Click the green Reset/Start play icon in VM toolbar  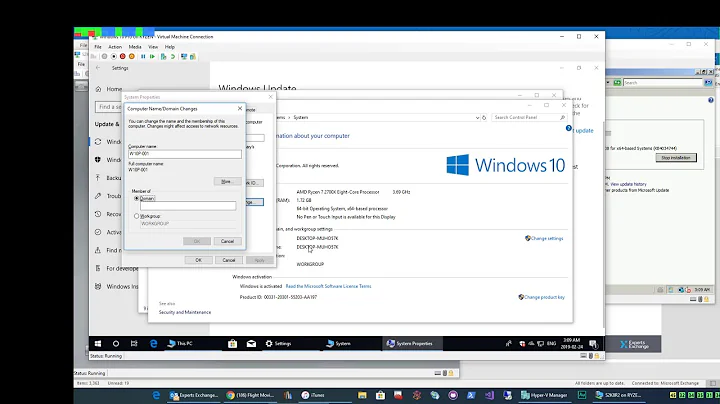click(x=152, y=56)
